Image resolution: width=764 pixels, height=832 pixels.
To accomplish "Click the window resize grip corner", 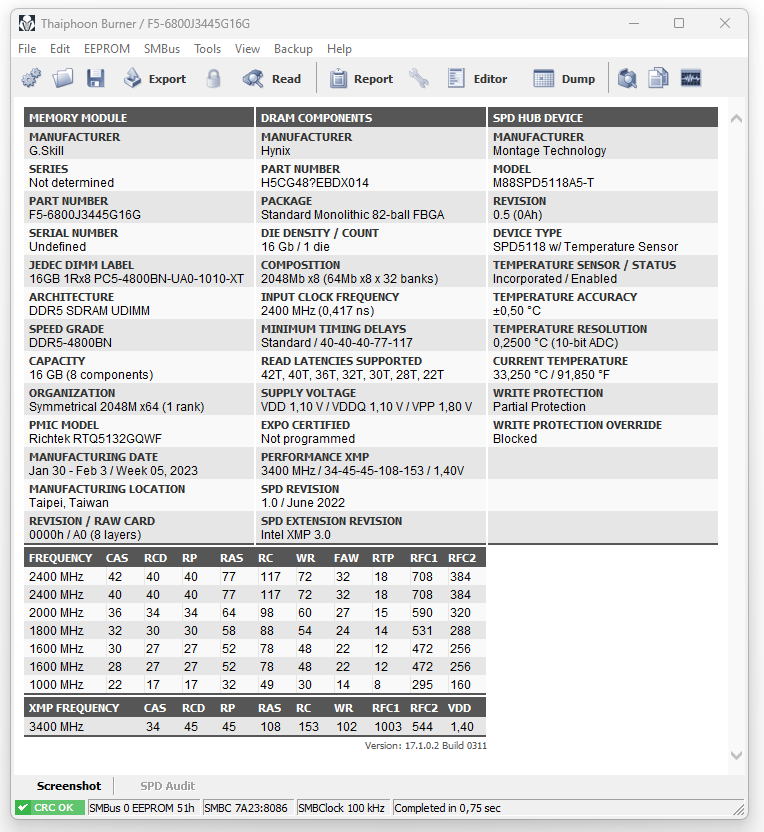I will pyautogui.click(x=738, y=809).
